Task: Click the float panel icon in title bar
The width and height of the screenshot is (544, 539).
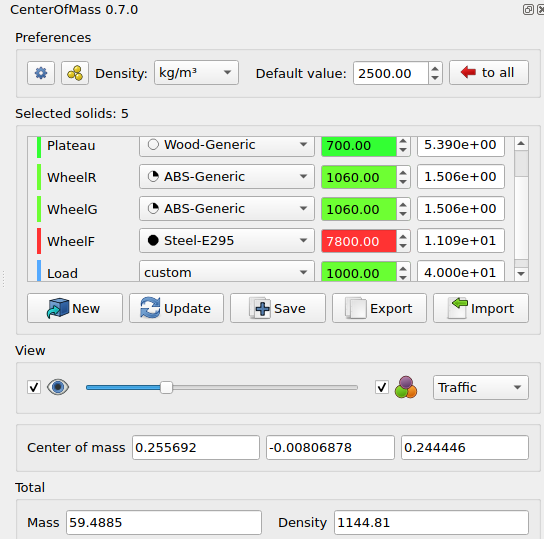Action: 528,9
